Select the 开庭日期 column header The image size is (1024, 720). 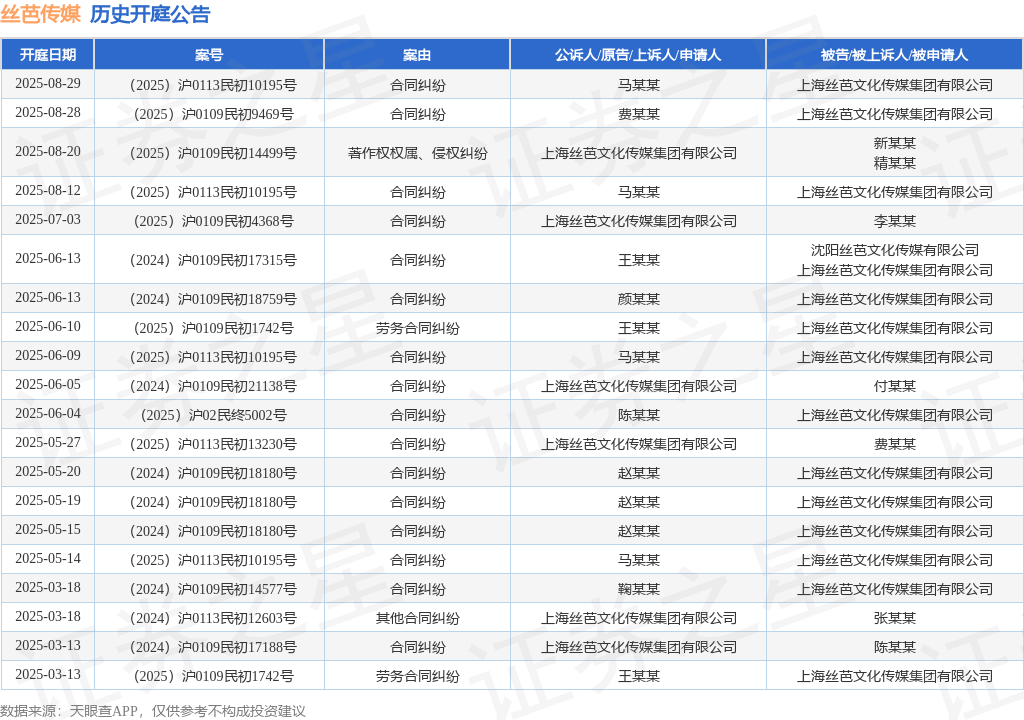48,55
